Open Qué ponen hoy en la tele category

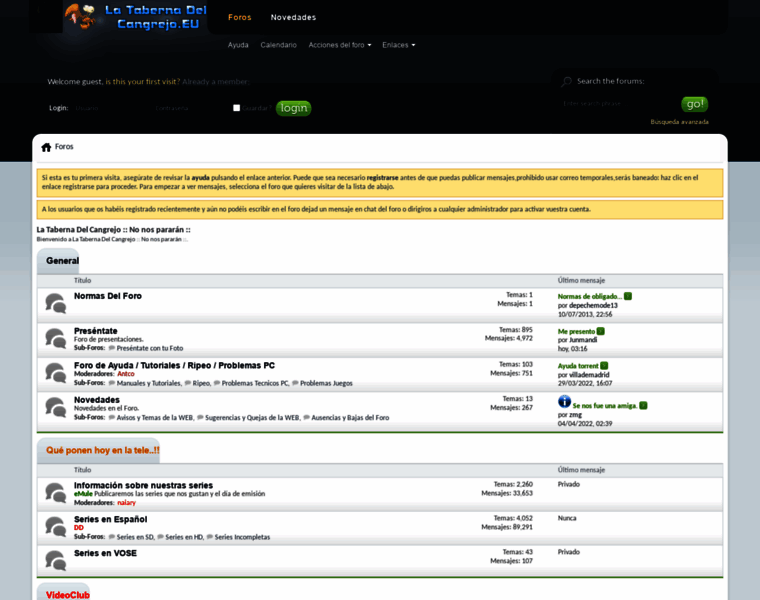click(103, 450)
